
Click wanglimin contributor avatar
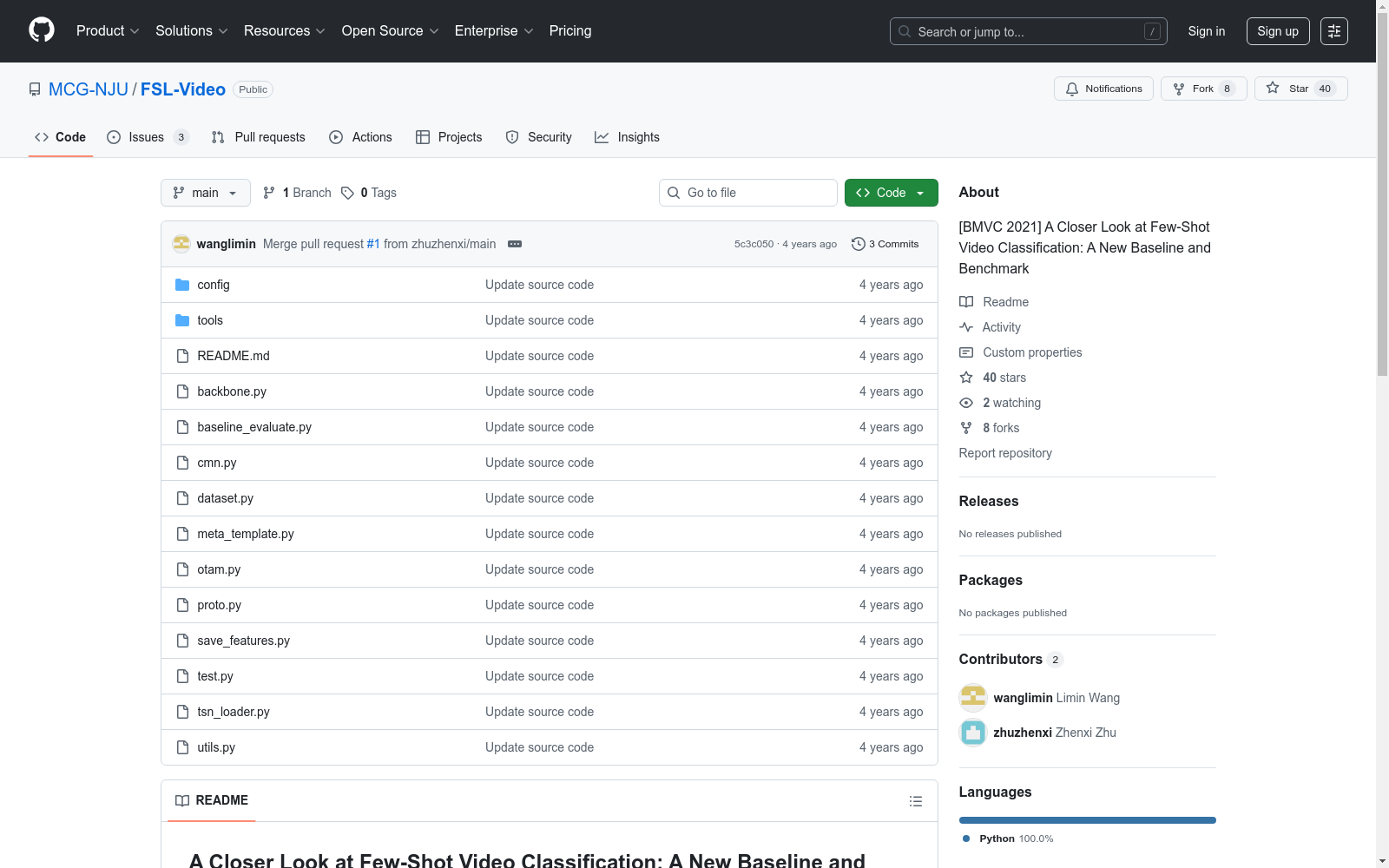(x=973, y=698)
